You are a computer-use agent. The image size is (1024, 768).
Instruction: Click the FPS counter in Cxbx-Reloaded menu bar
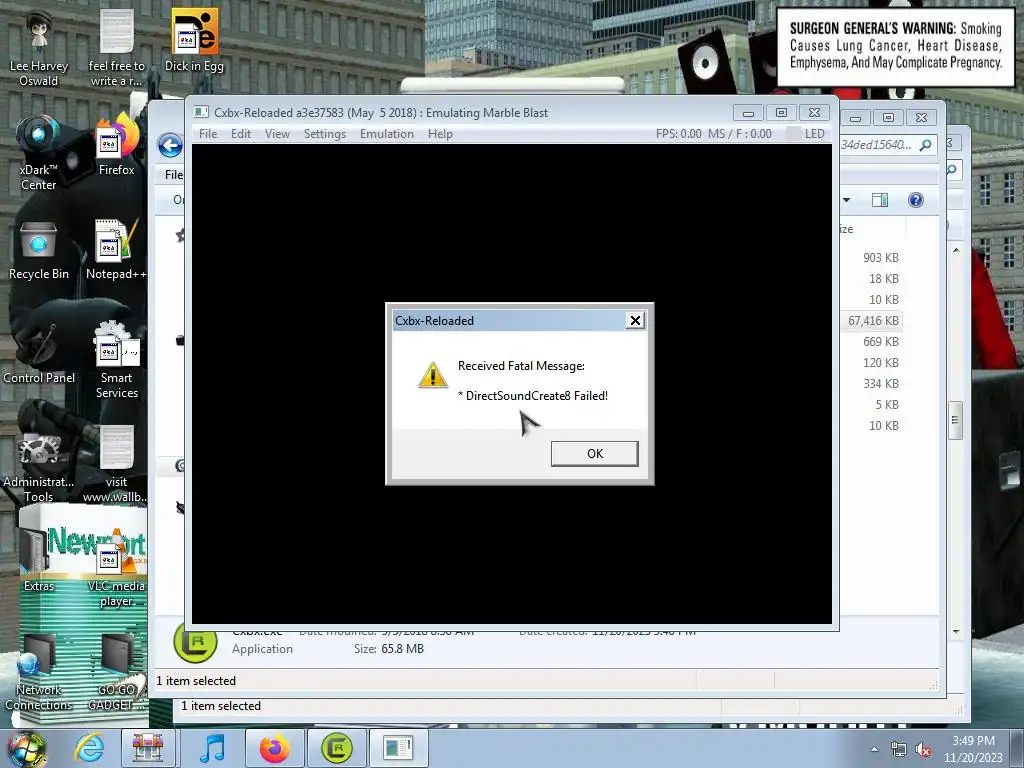point(679,133)
